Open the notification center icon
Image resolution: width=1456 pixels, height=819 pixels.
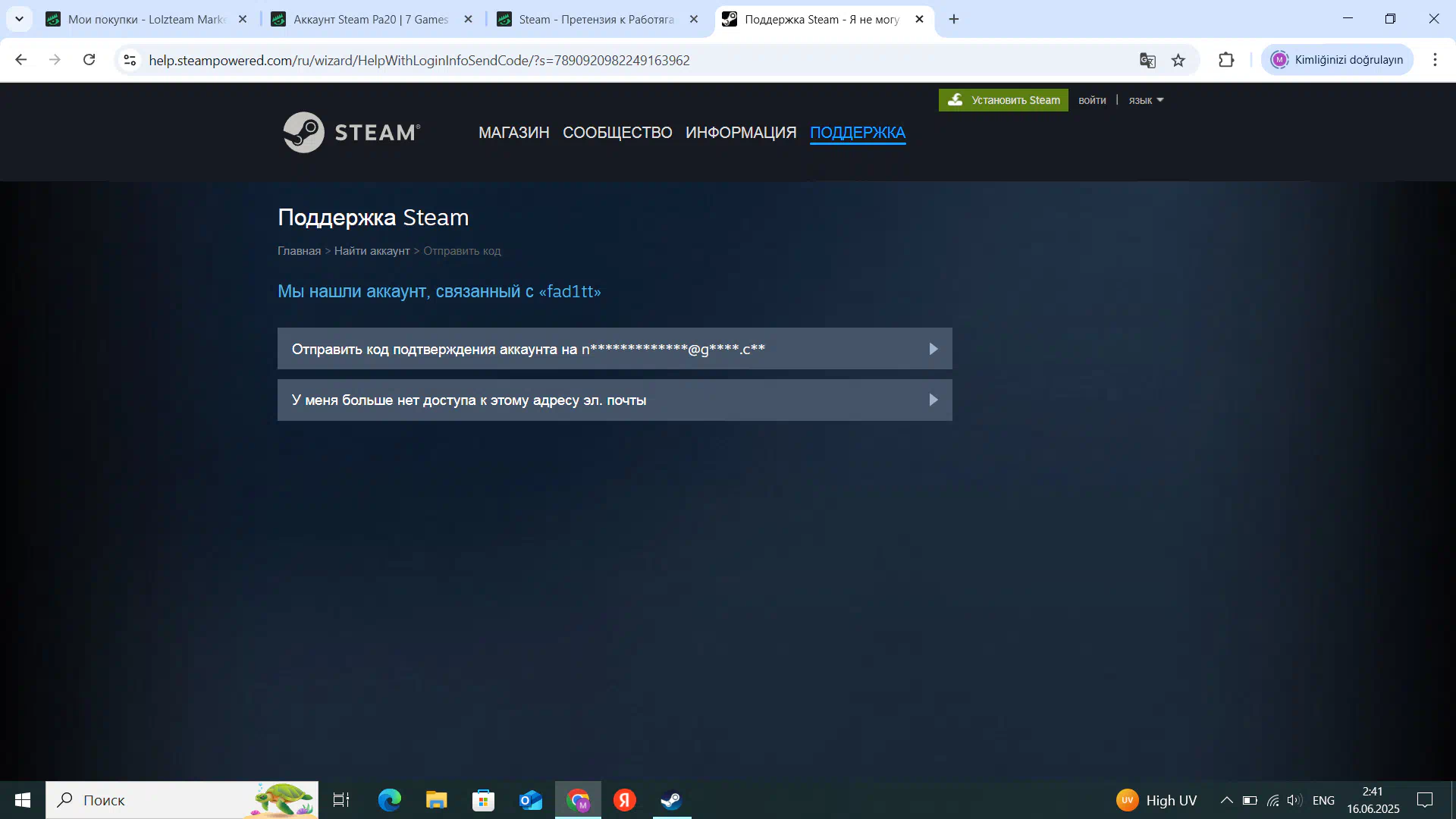[1425, 800]
